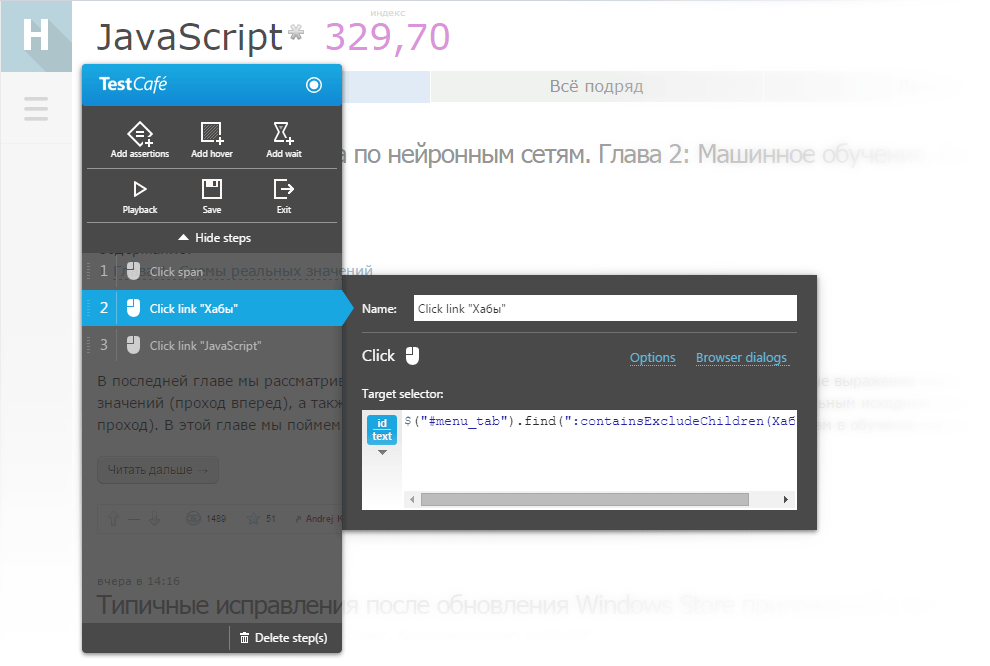The height and width of the screenshot is (666, 990).
Task: Select the Add hover tool
Action: (x=212, y=140)
